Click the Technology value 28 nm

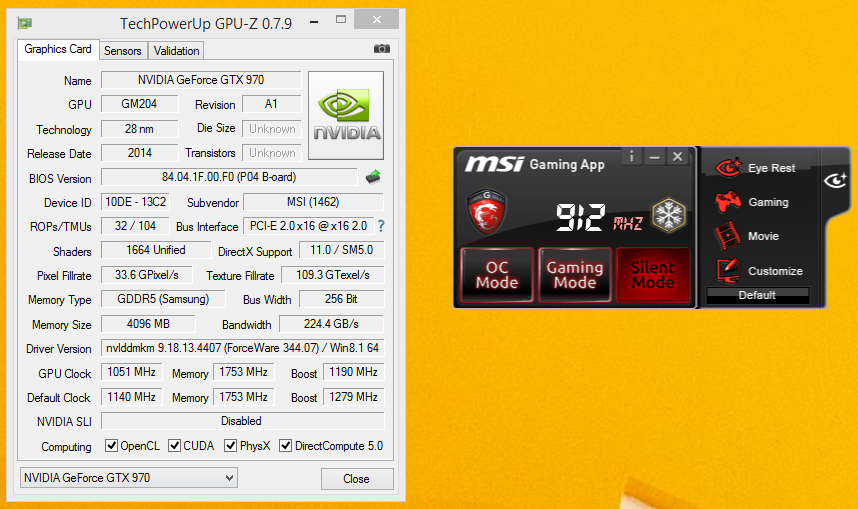point(140,129)
